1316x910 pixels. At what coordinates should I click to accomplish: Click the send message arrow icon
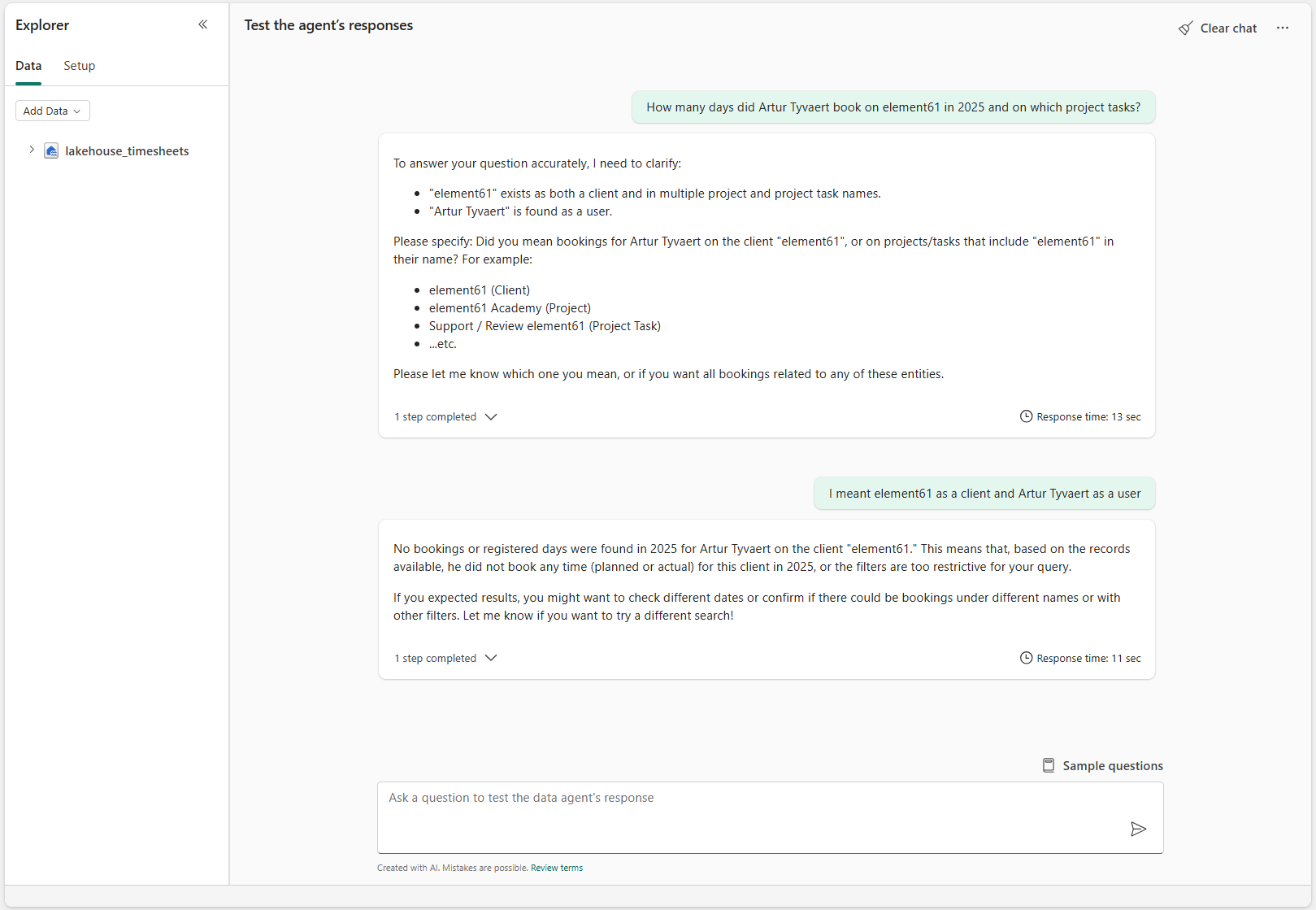(x=1138, y=829)
